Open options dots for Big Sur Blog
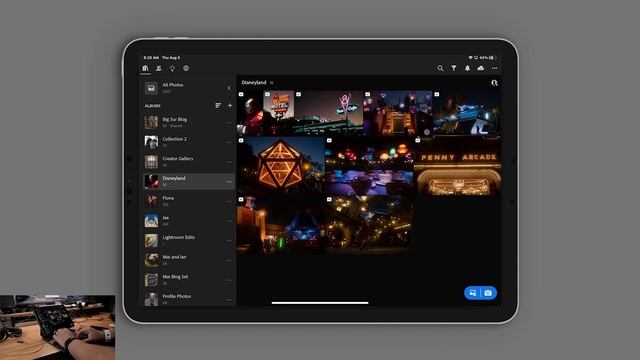Image resolution: width=640 pixels, height=360 pixels. [x=229, y=122]
